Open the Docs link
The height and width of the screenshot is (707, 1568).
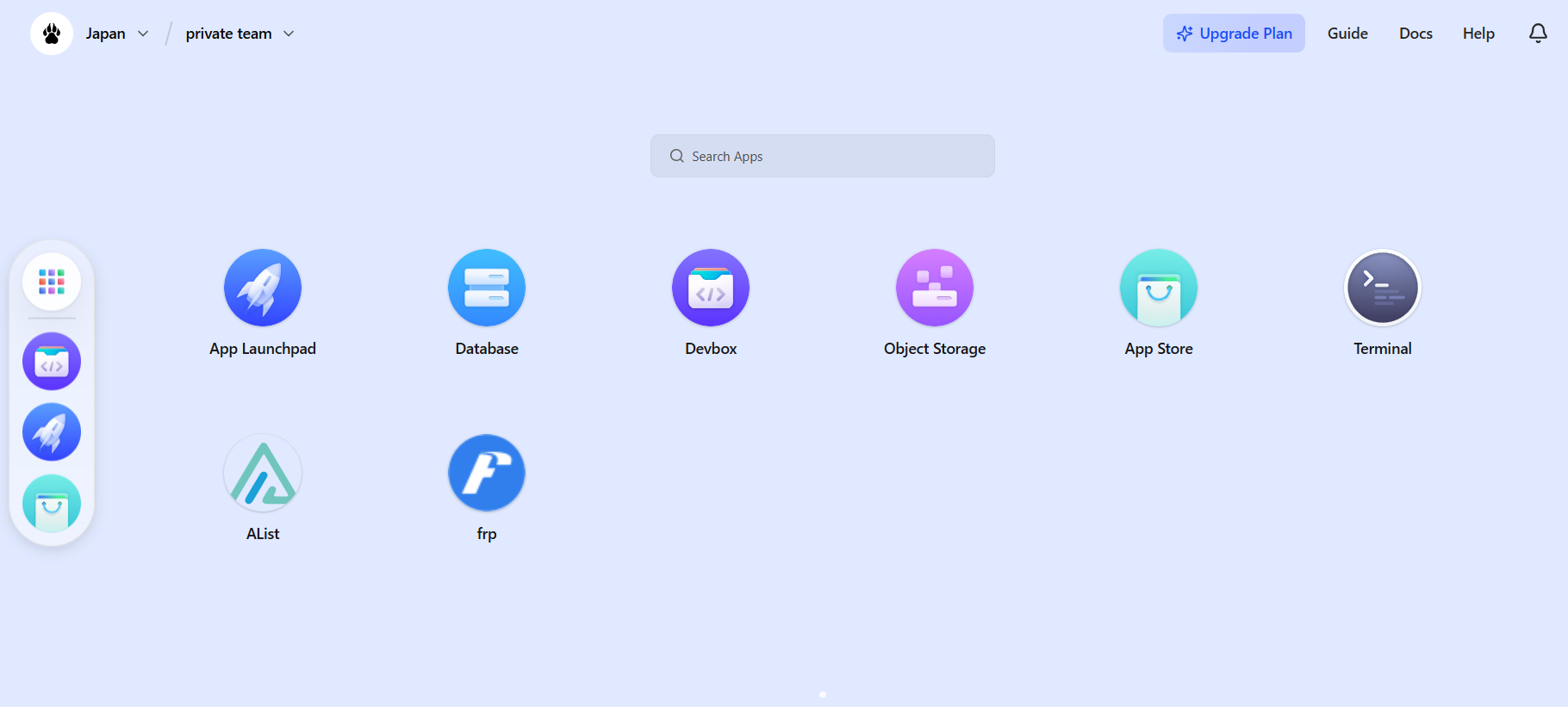pyautogui.click(x=1416, y=34)
